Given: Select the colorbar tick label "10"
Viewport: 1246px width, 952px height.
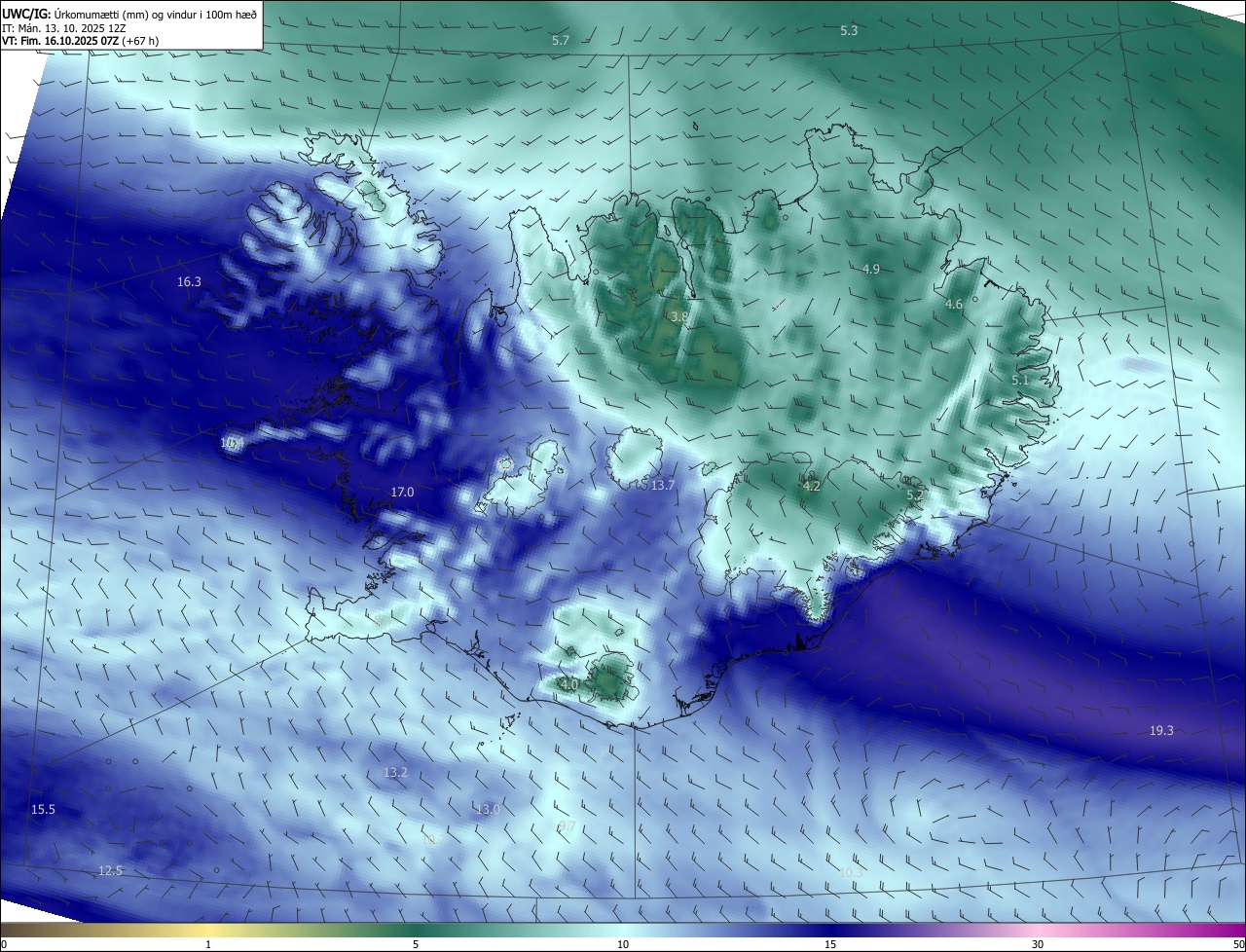Looking at the screenshot, I should point(623,944).
